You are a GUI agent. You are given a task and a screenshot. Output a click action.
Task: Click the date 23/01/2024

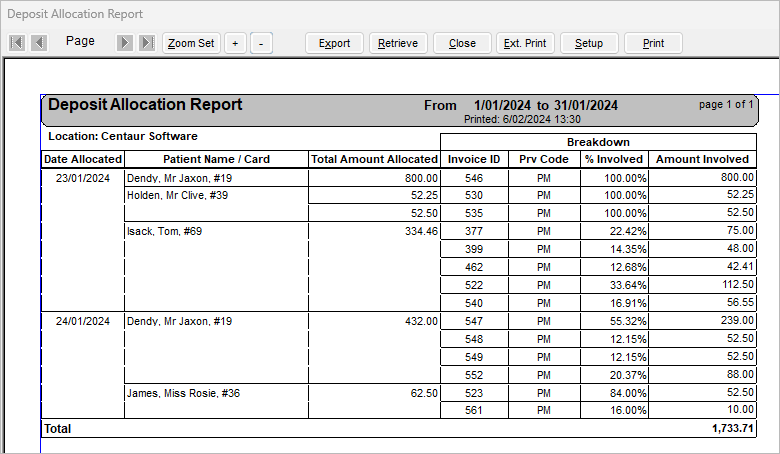(83, 178)
